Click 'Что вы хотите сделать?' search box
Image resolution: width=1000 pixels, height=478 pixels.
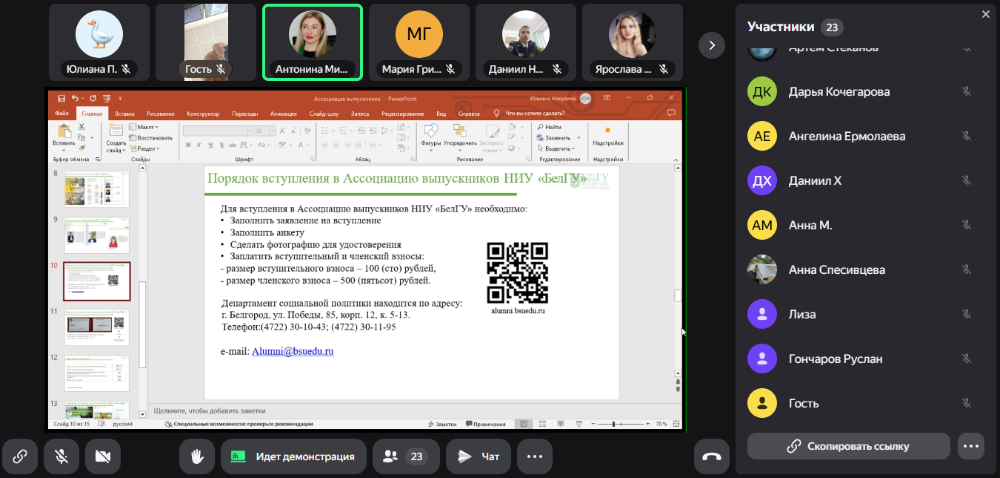(531, 113)
